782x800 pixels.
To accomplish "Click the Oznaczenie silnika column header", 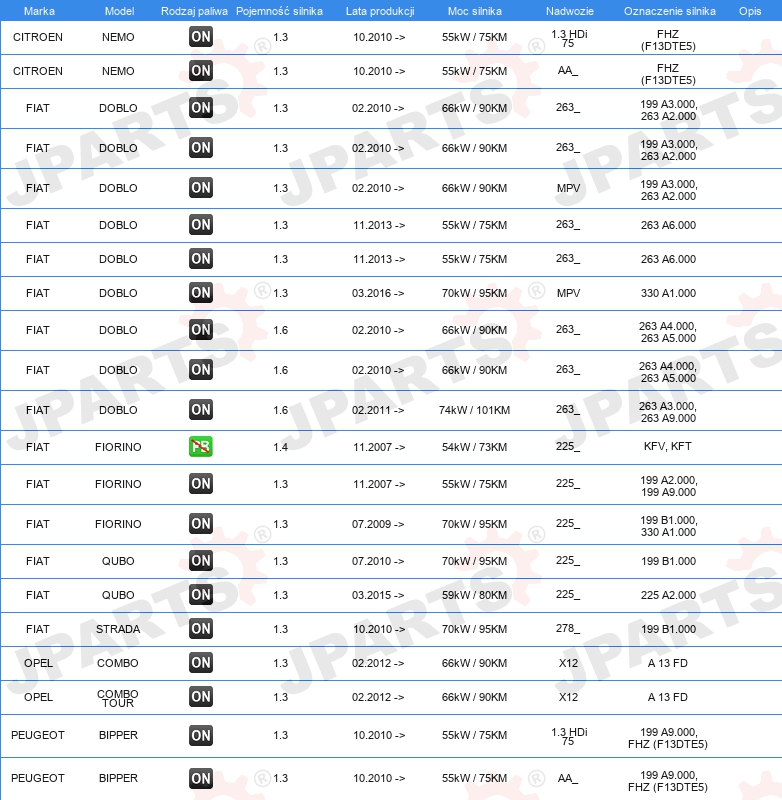I will pyautogui.click(x=670, y=11).
